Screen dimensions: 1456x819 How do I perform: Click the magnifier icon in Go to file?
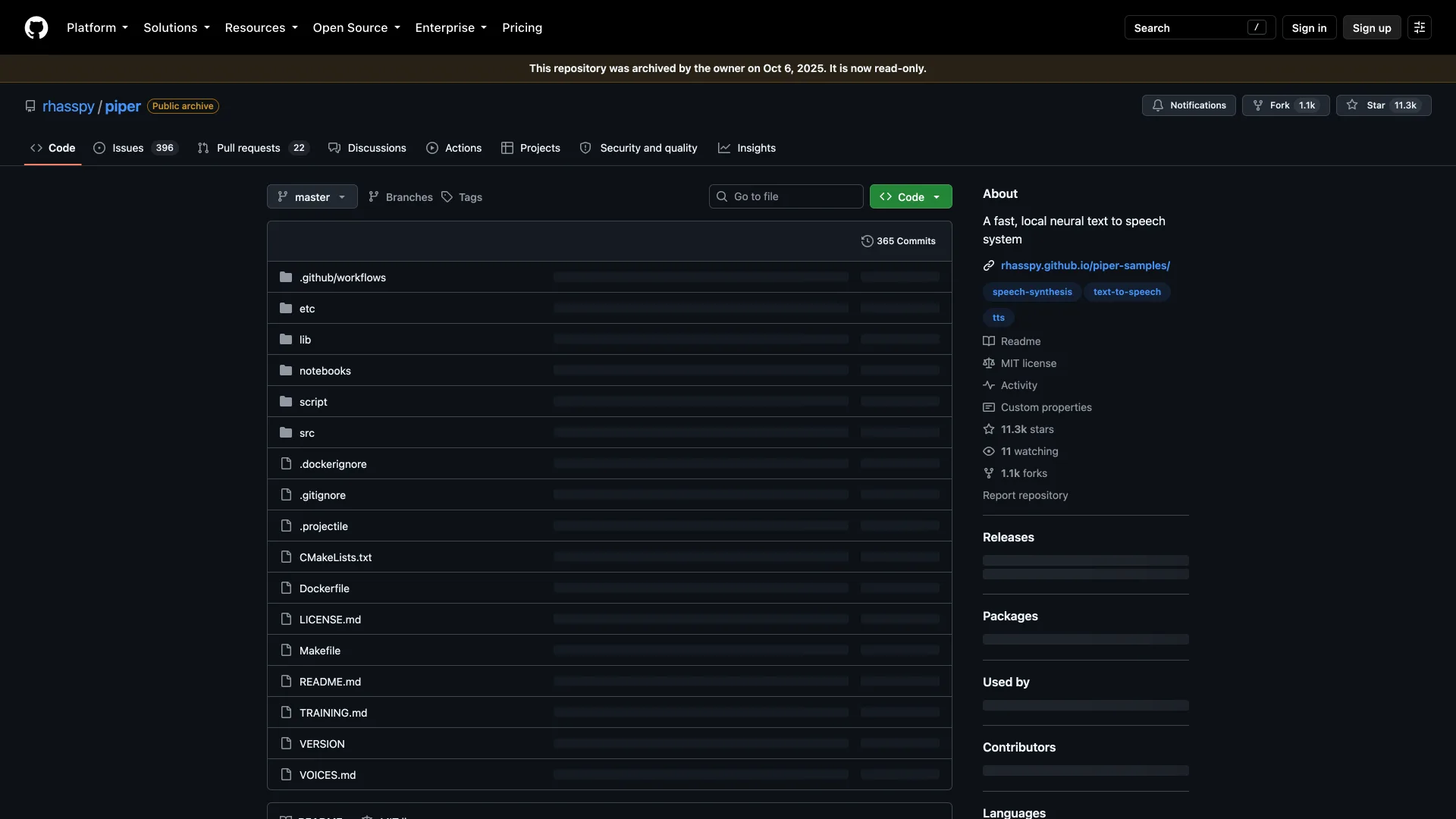pos(722,196)
